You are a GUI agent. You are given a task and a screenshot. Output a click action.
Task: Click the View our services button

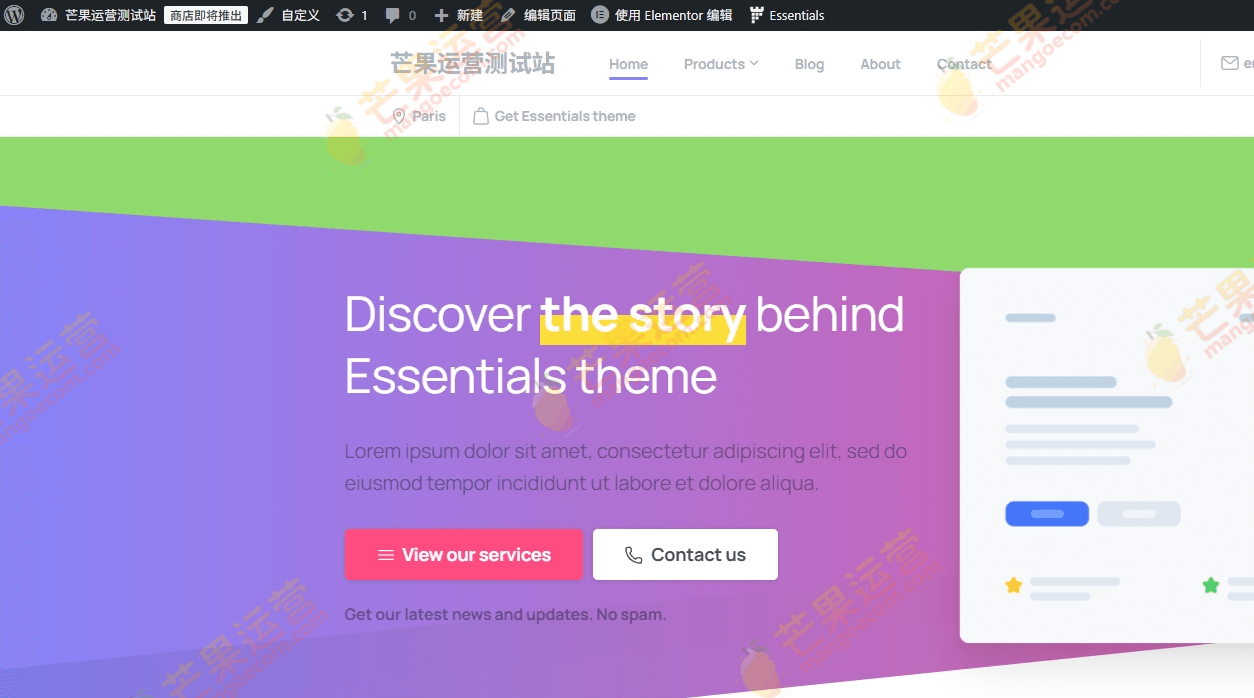pos(464,554)
